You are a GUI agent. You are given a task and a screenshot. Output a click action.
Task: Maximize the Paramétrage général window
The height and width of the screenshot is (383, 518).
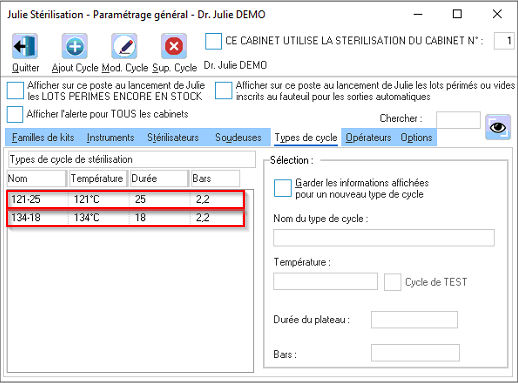457,14
